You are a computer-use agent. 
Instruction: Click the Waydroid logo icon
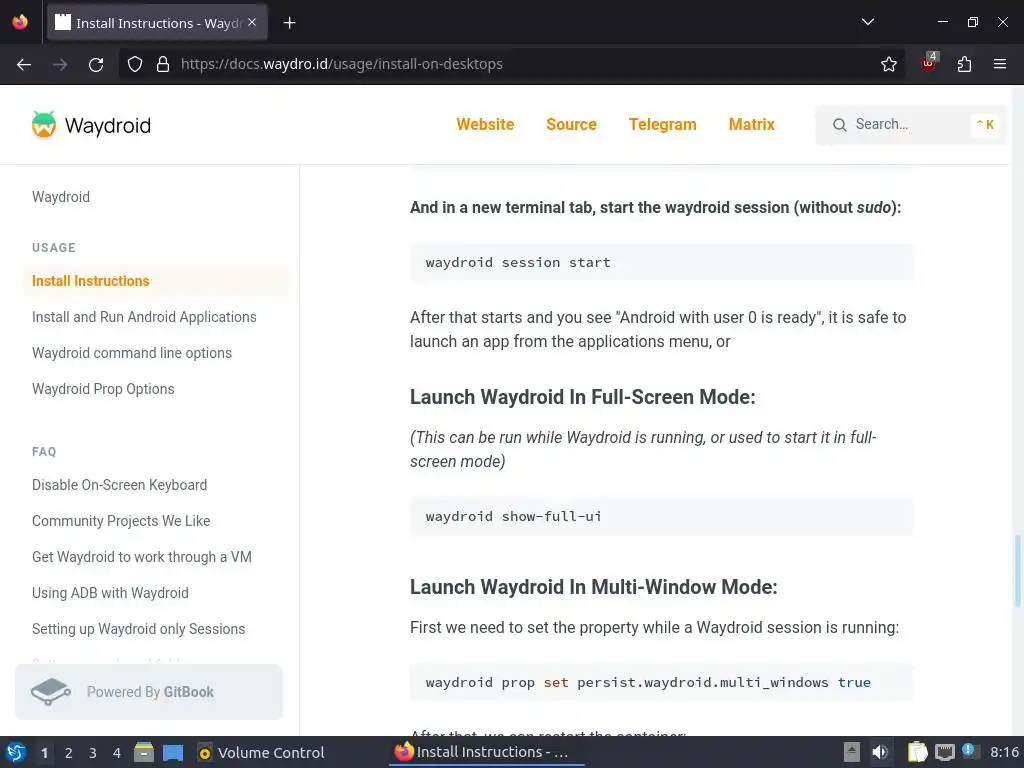click(x=44, y=124)
